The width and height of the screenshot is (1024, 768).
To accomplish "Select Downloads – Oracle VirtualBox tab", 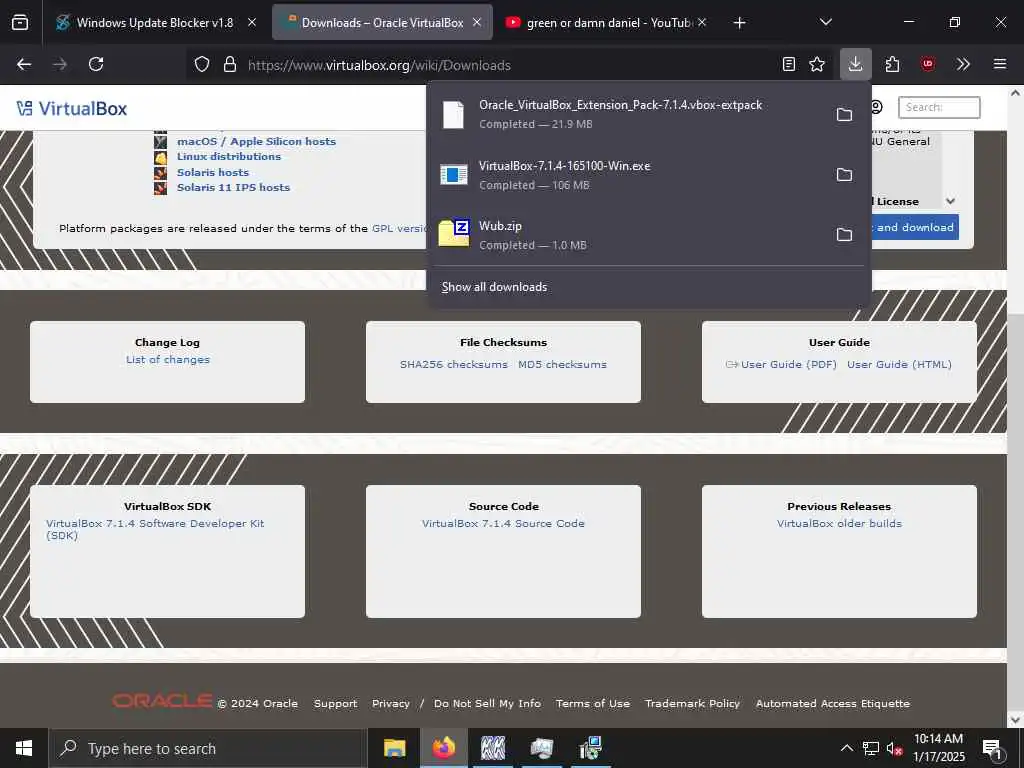I will point(382,23).
